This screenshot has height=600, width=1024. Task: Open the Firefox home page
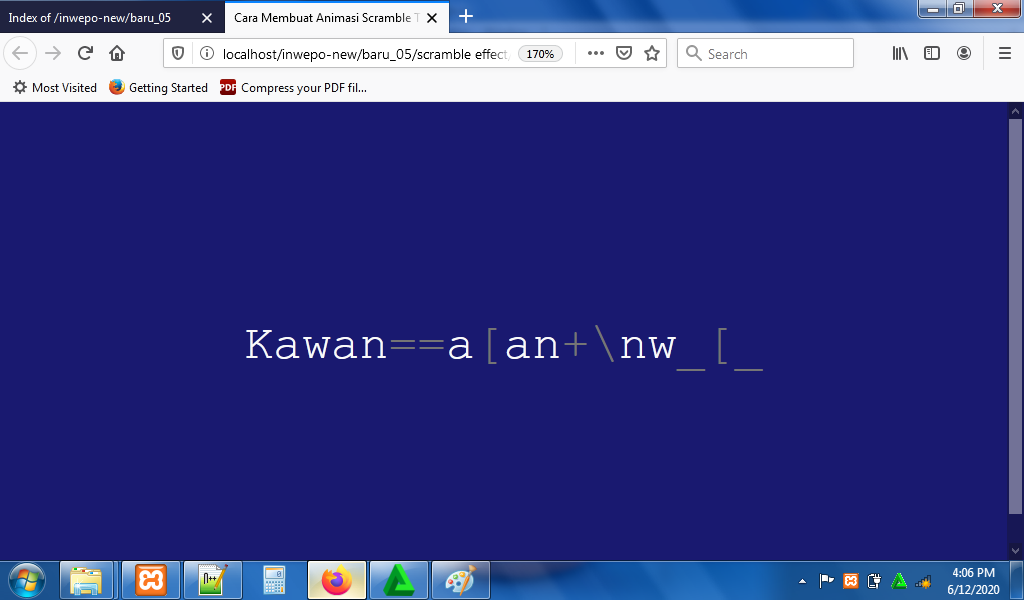coord(117,54)
